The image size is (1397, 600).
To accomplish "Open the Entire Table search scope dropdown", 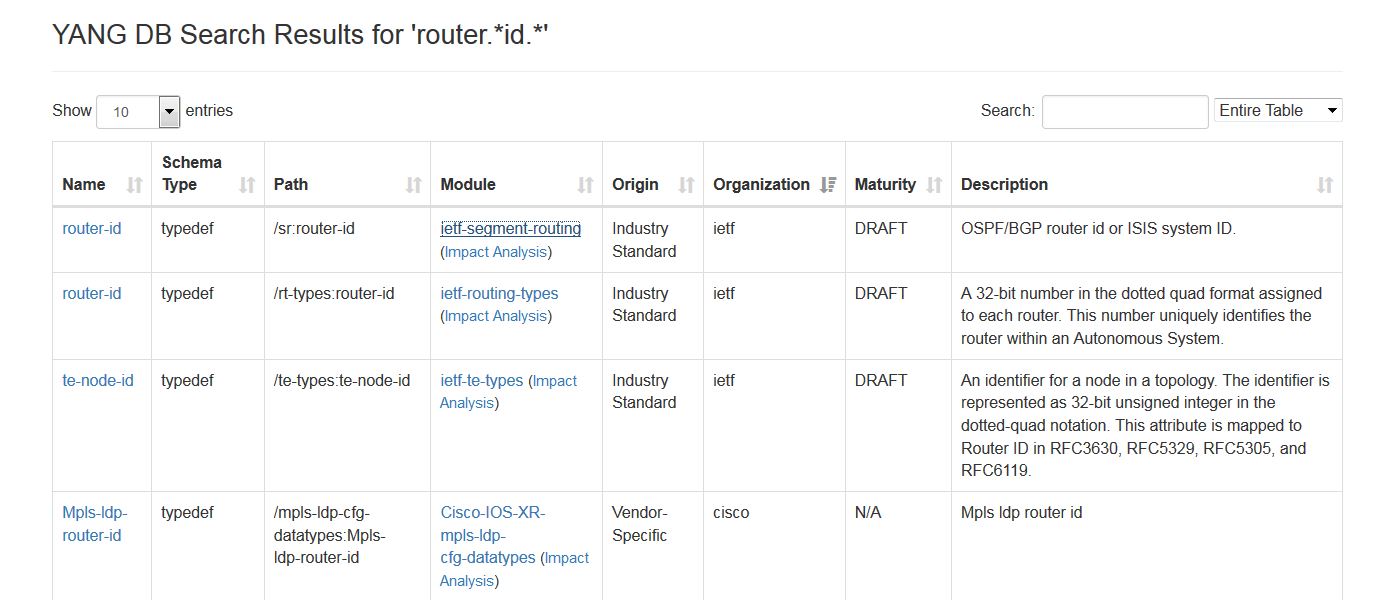I will click(1278, 111).
